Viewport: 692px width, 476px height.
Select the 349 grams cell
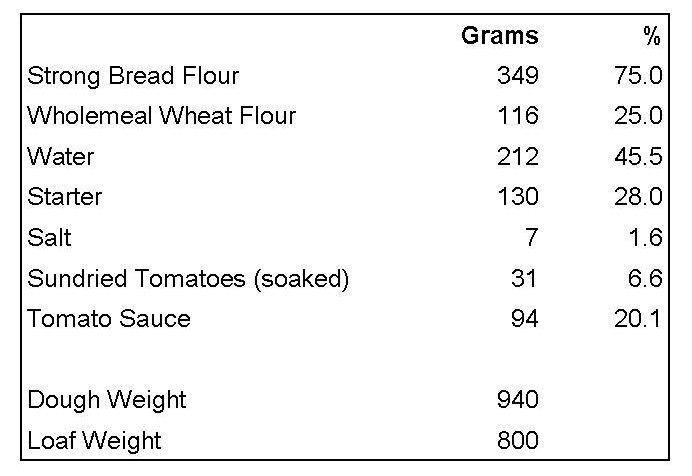[517, 76]
